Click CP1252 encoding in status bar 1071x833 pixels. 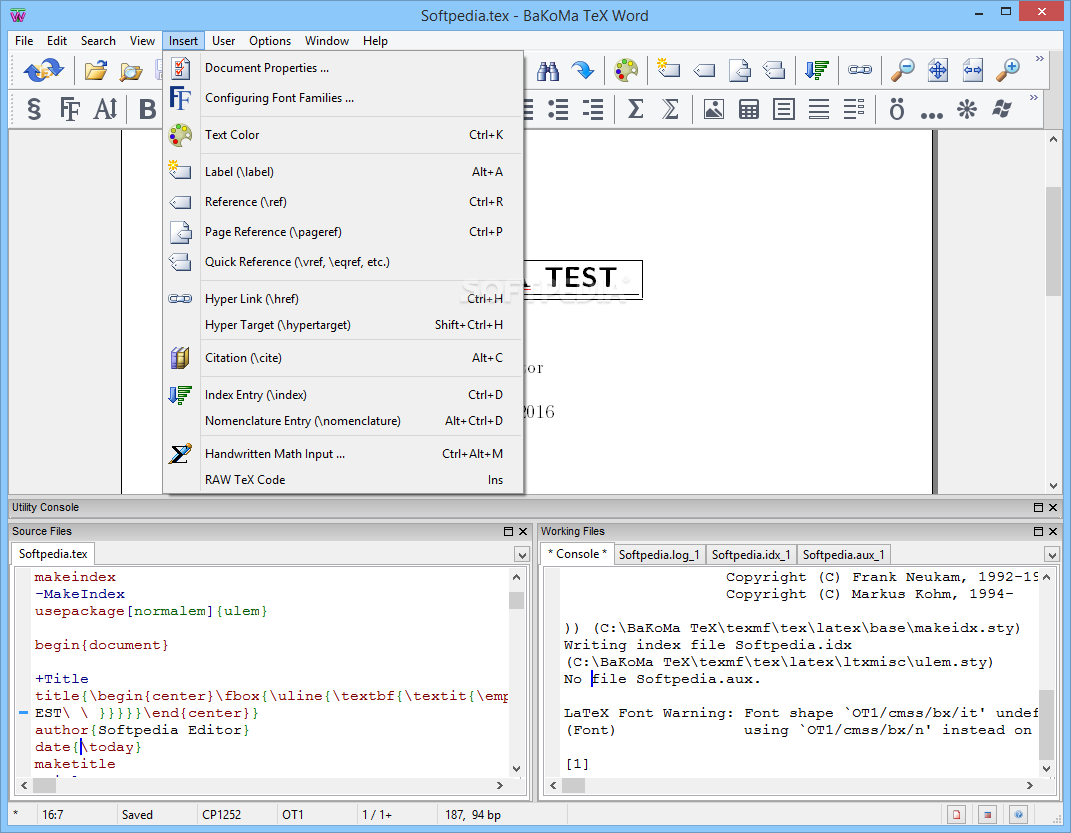(x=221, y=815)
